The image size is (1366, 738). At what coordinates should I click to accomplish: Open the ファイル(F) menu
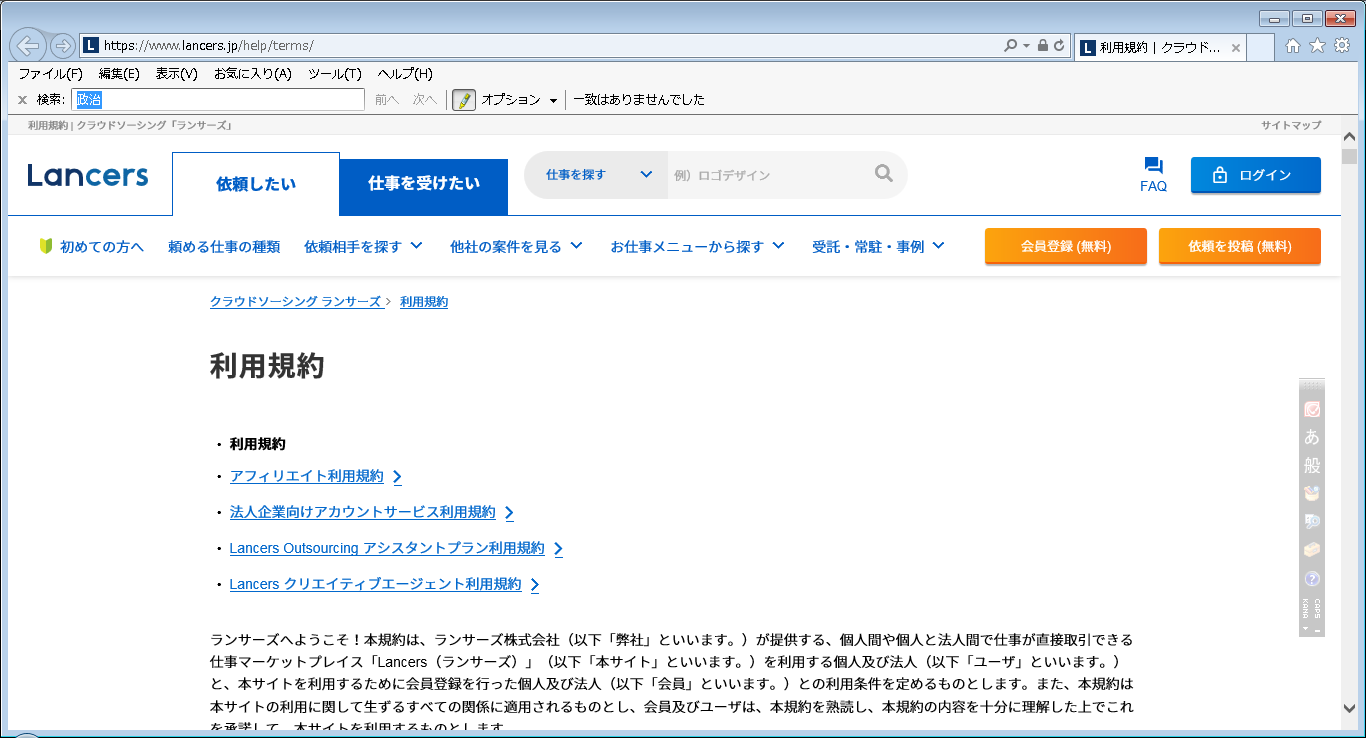tap(50, 74)
